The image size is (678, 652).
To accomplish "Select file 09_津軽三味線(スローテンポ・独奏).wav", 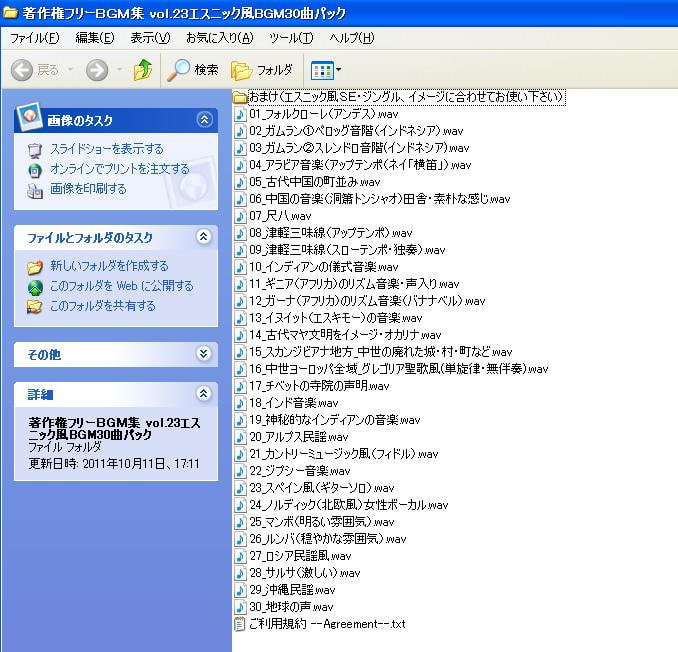I will (347, 250).
